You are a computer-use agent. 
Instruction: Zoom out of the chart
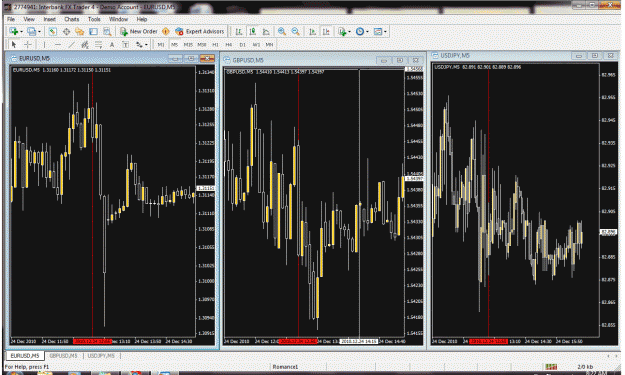pyautogui.click(x=295, y=31)
